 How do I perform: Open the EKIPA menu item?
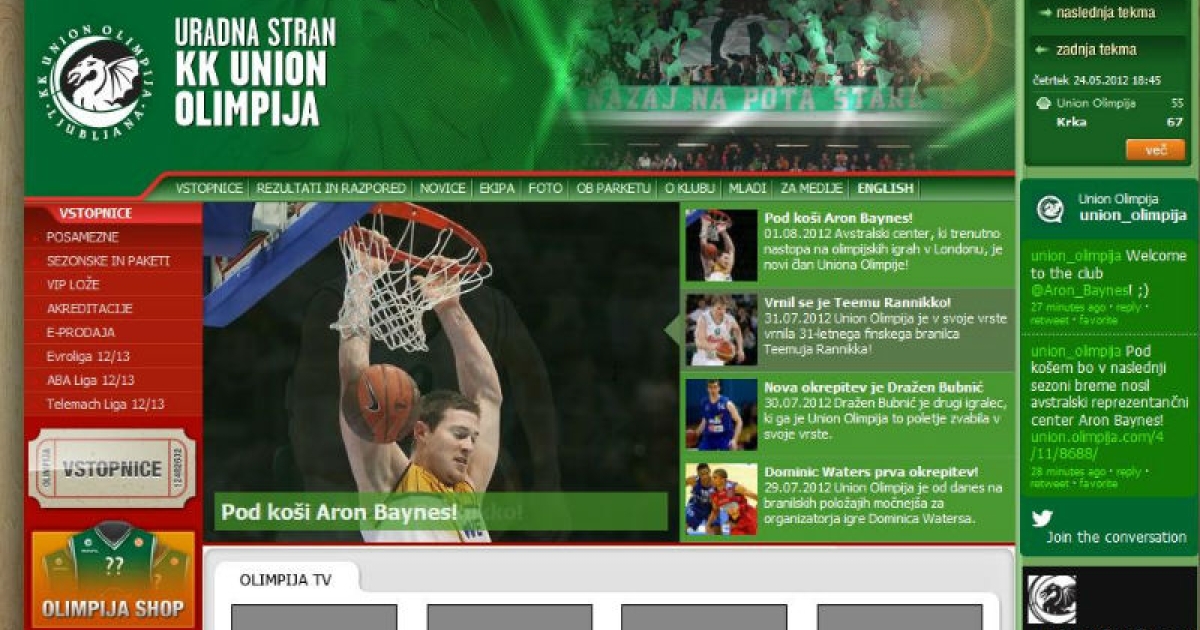(x=497, y=188)
